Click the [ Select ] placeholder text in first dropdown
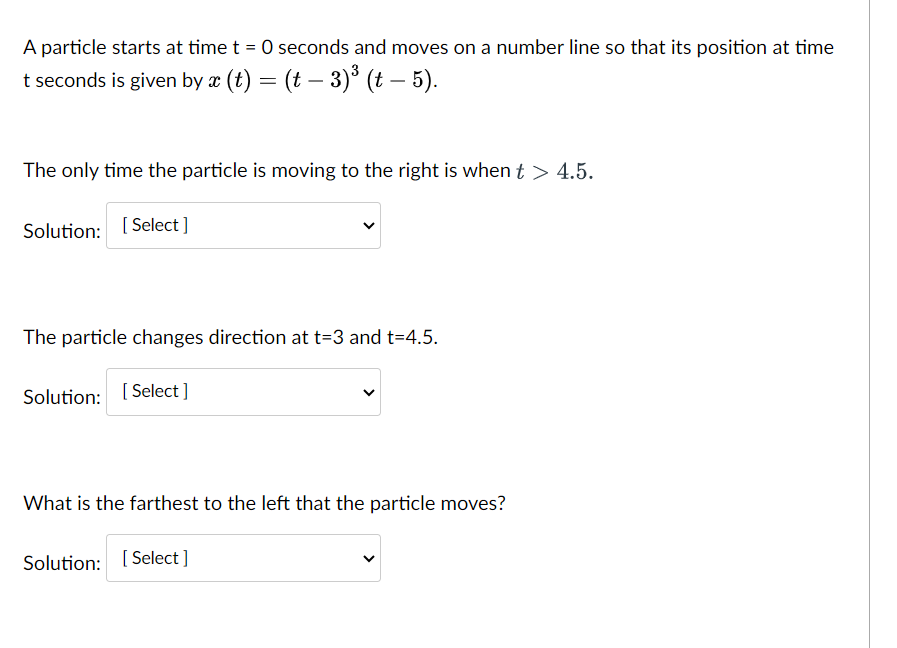897x648 pixels. tap(153, 224)
